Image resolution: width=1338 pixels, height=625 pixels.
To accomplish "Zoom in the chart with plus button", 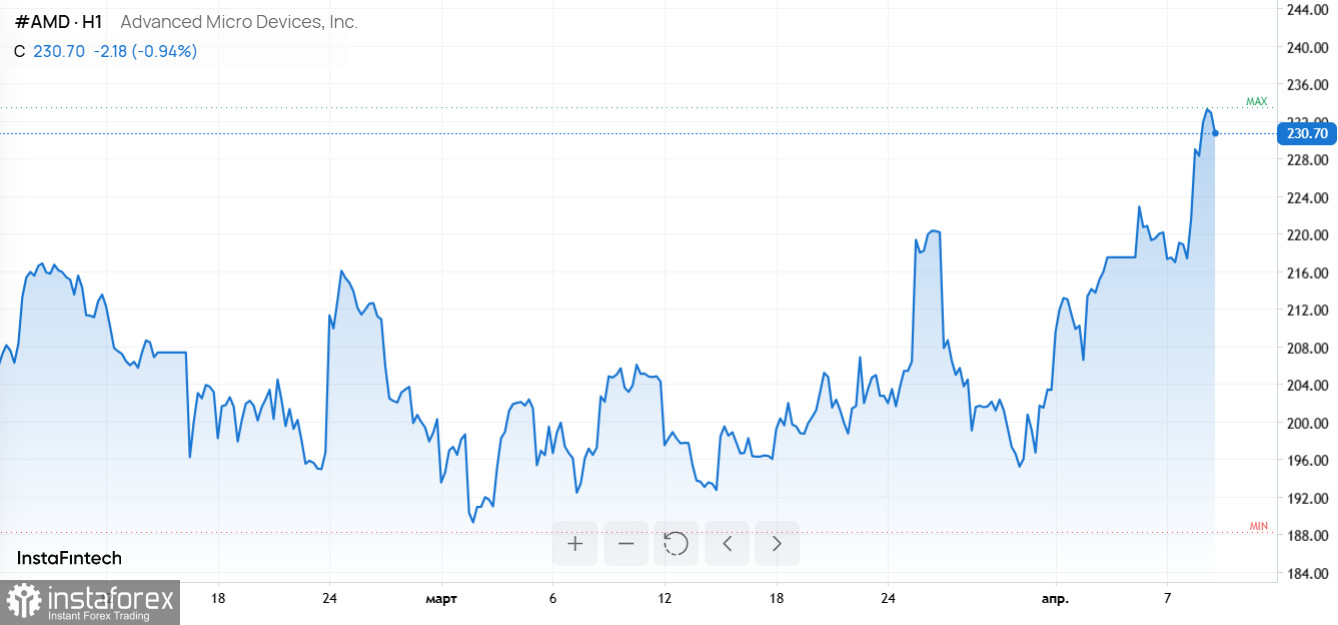I will pyautogui.click(x=575, y=544).
